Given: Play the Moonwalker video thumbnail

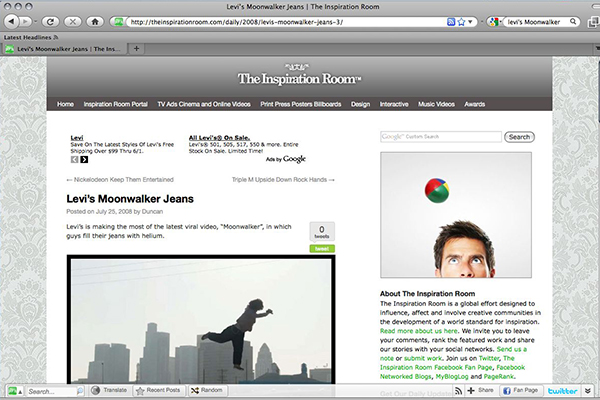Looking at the screenshot, I should coord(201,320).
